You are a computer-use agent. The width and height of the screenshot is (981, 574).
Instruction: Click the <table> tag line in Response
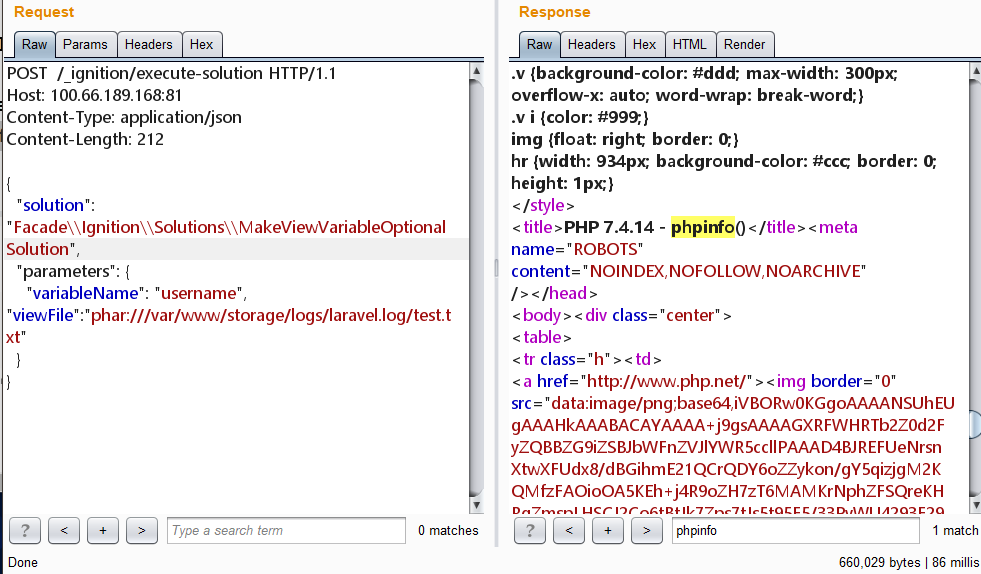(x=541, y=337)
